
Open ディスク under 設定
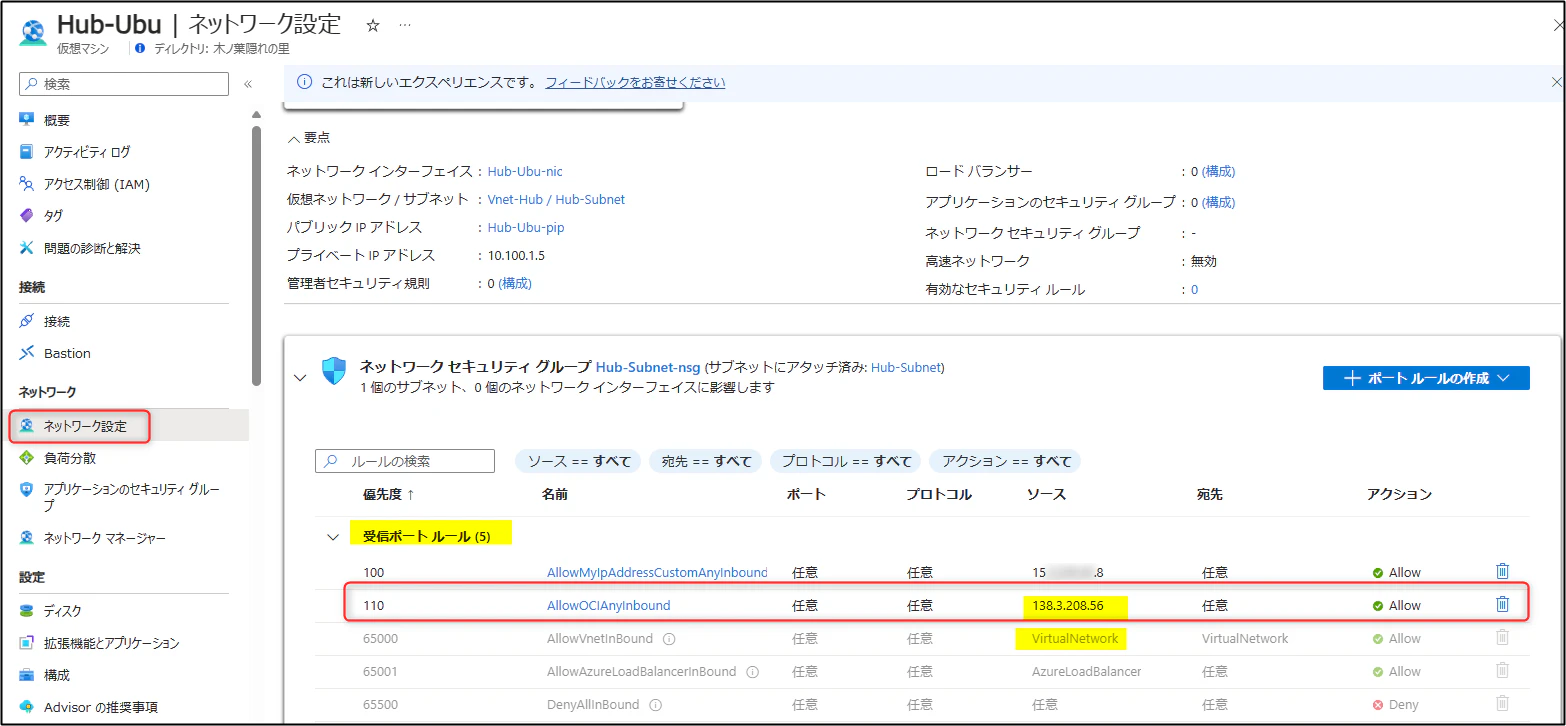[x=63, y=611]
